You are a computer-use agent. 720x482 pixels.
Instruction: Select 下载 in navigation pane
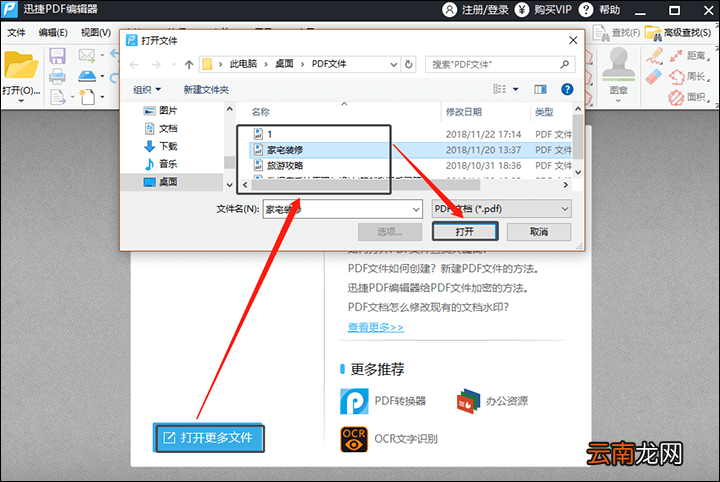point(160,146)
